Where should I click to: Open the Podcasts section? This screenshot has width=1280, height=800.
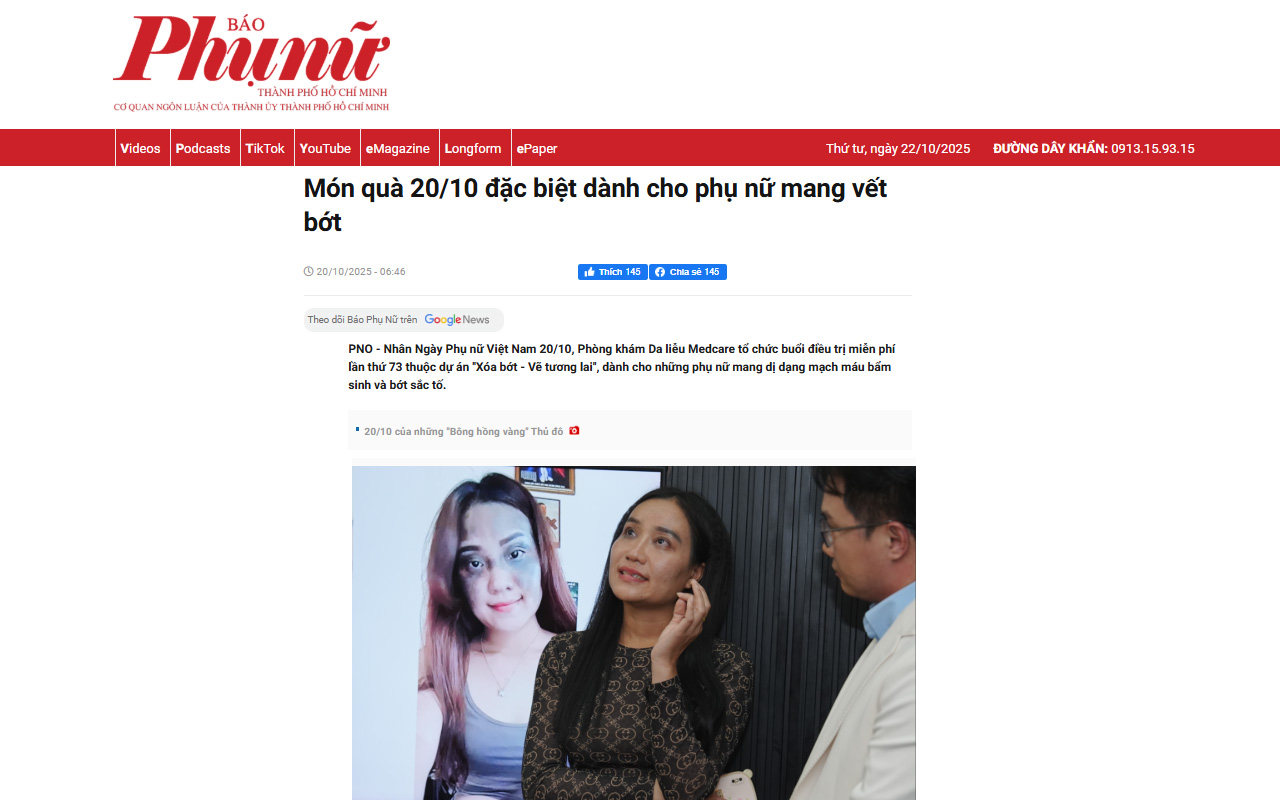coord(203,148)
